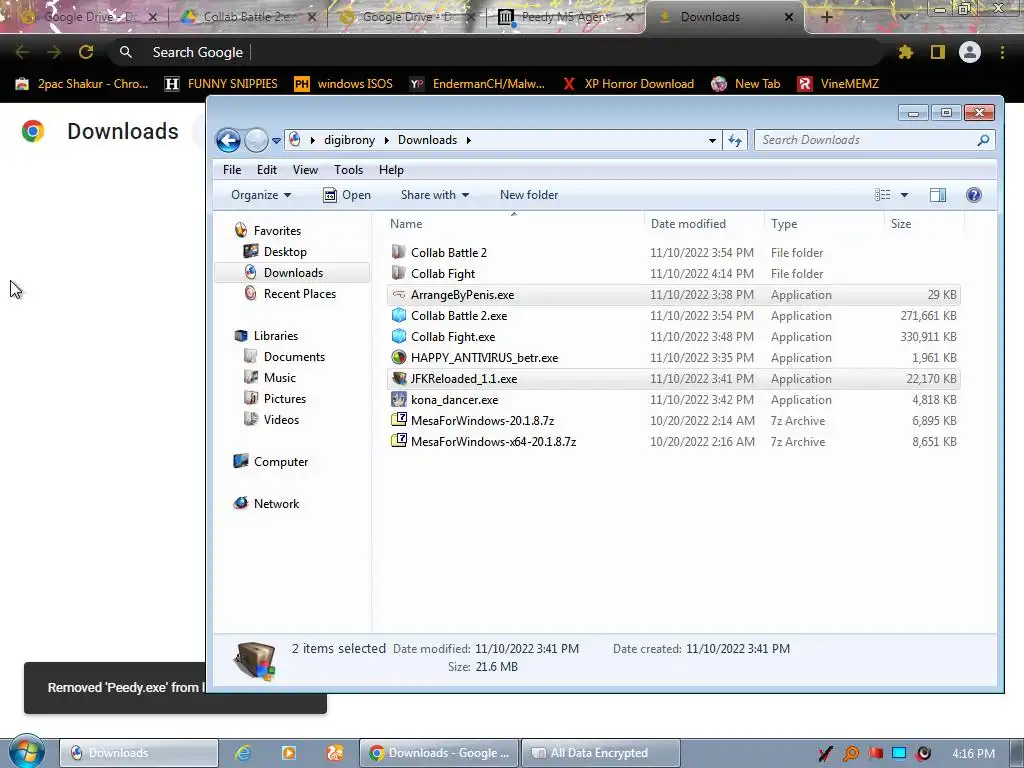1024x768 pixels.
Task: Select MesaForWindows-20.1.8.7z archive icon
Action: [399, 420]
